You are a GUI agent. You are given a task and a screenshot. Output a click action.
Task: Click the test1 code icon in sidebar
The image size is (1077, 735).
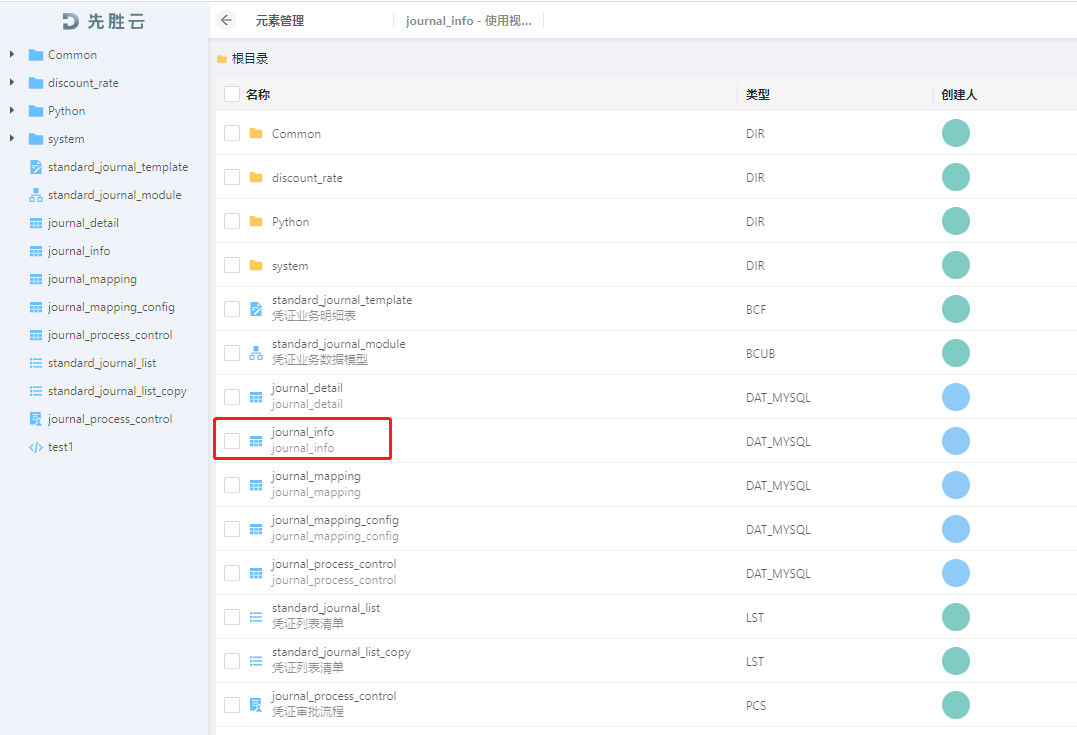36,447
